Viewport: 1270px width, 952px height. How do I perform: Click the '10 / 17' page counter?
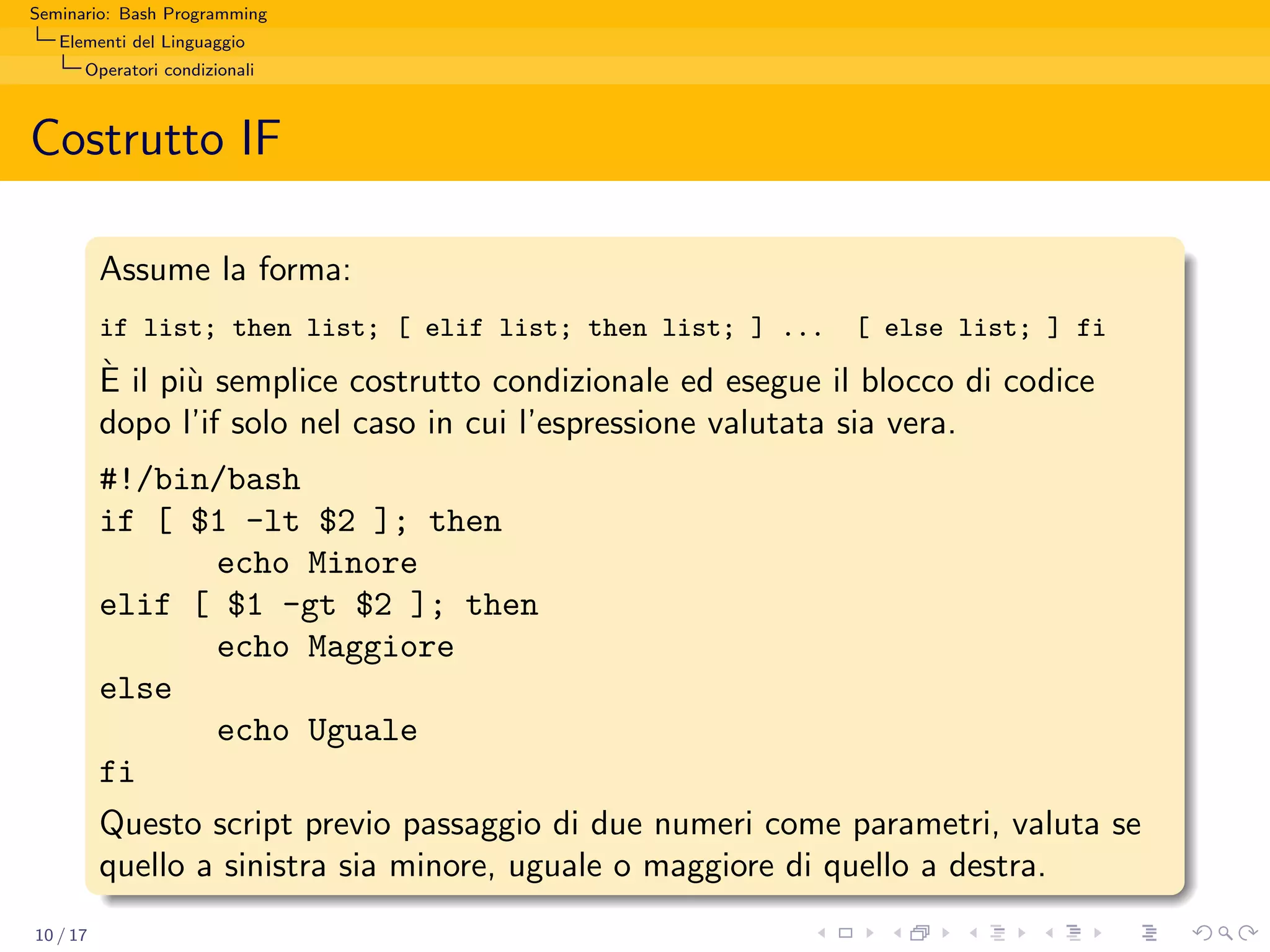click(61, 935)
